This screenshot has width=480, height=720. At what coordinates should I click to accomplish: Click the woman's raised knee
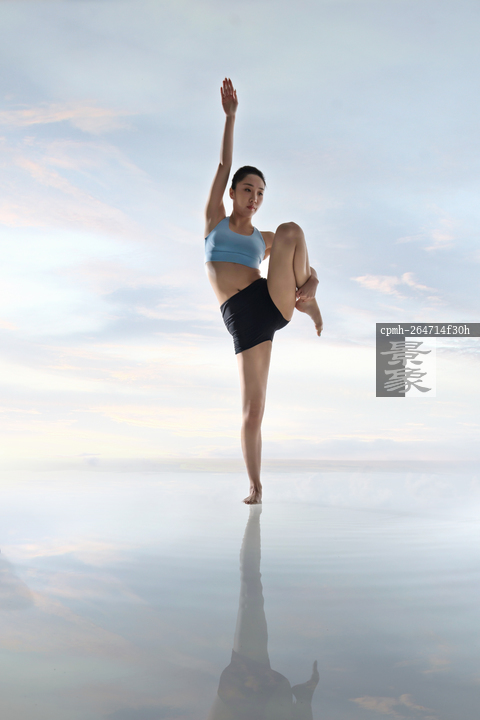(288, 231)
